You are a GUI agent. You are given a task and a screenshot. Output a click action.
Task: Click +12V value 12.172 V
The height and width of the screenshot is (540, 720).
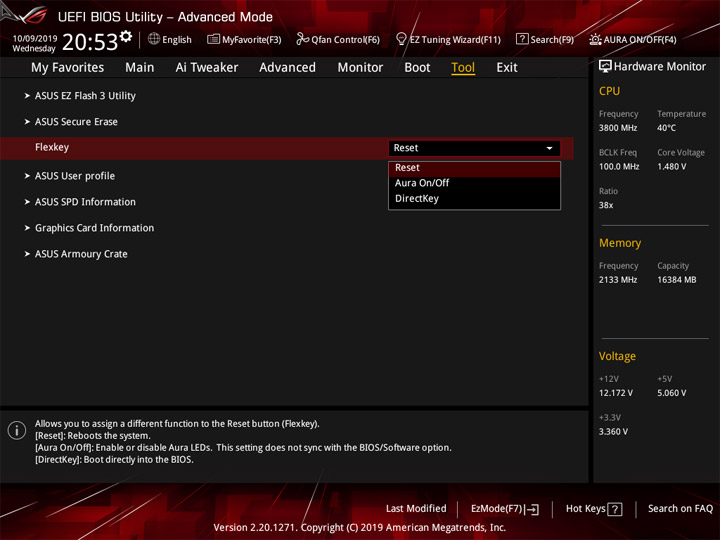616,393
